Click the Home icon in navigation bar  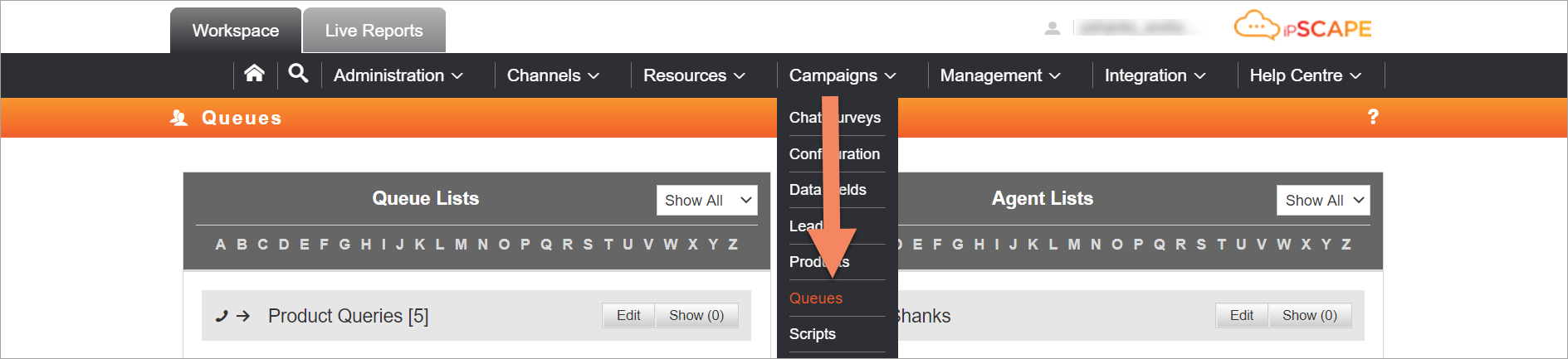coord(255,74)
